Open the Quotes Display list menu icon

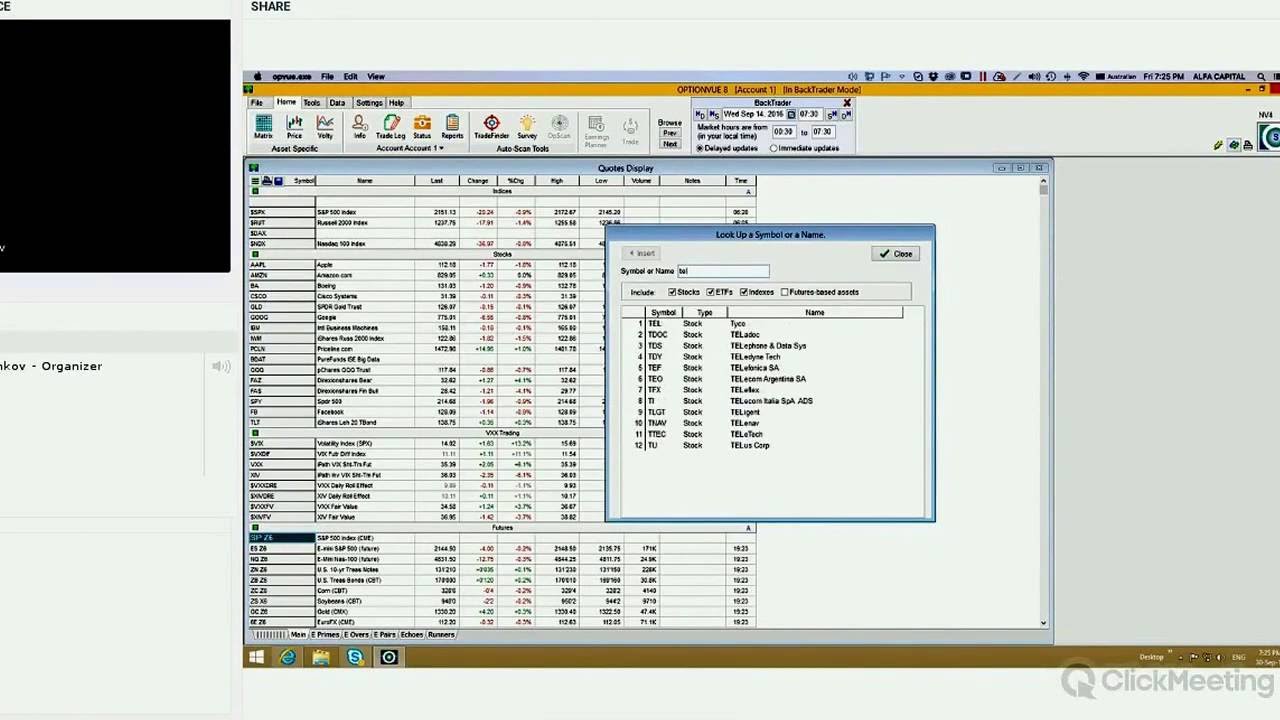pyautogui.click(x=255, y=181)
